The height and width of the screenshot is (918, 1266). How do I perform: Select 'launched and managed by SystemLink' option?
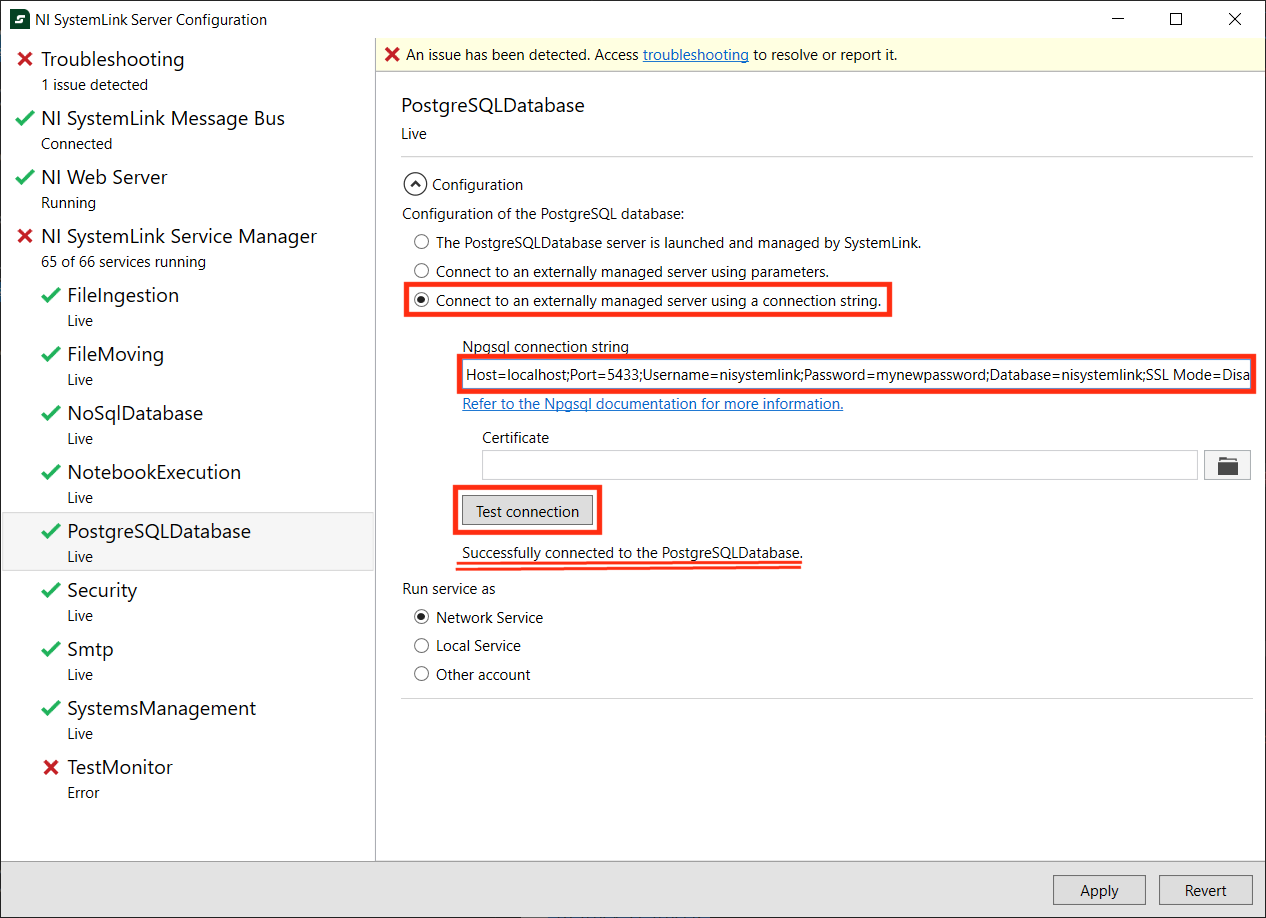[x=421, y=242]
